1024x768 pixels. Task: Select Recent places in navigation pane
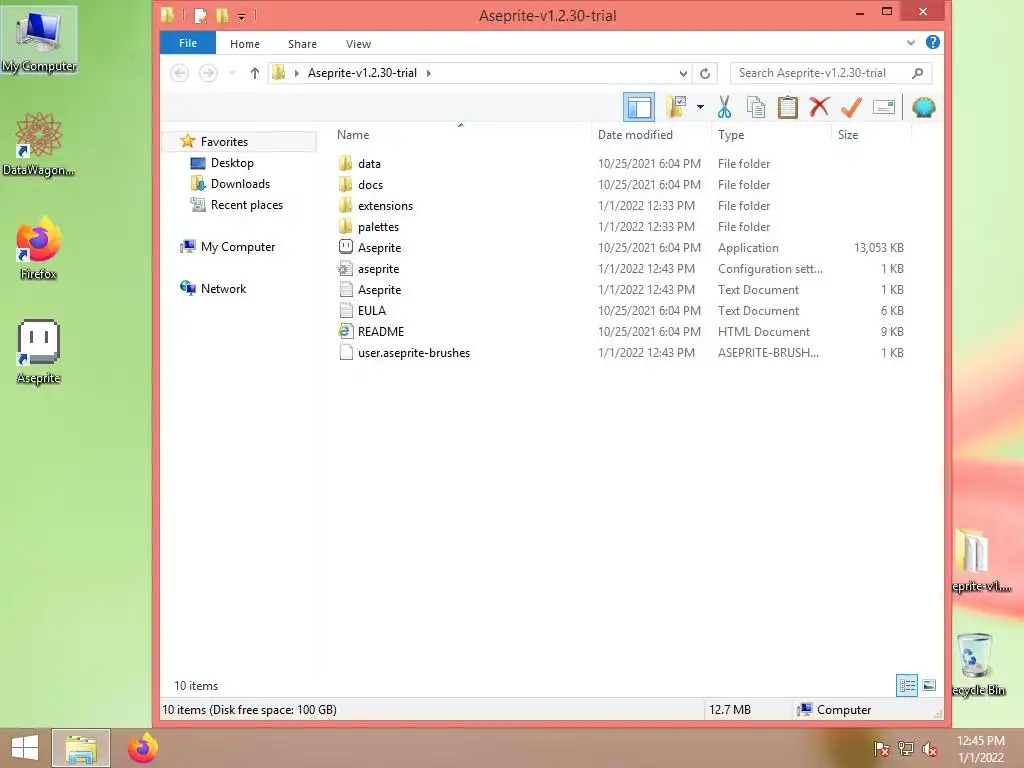tap(236, 204)
